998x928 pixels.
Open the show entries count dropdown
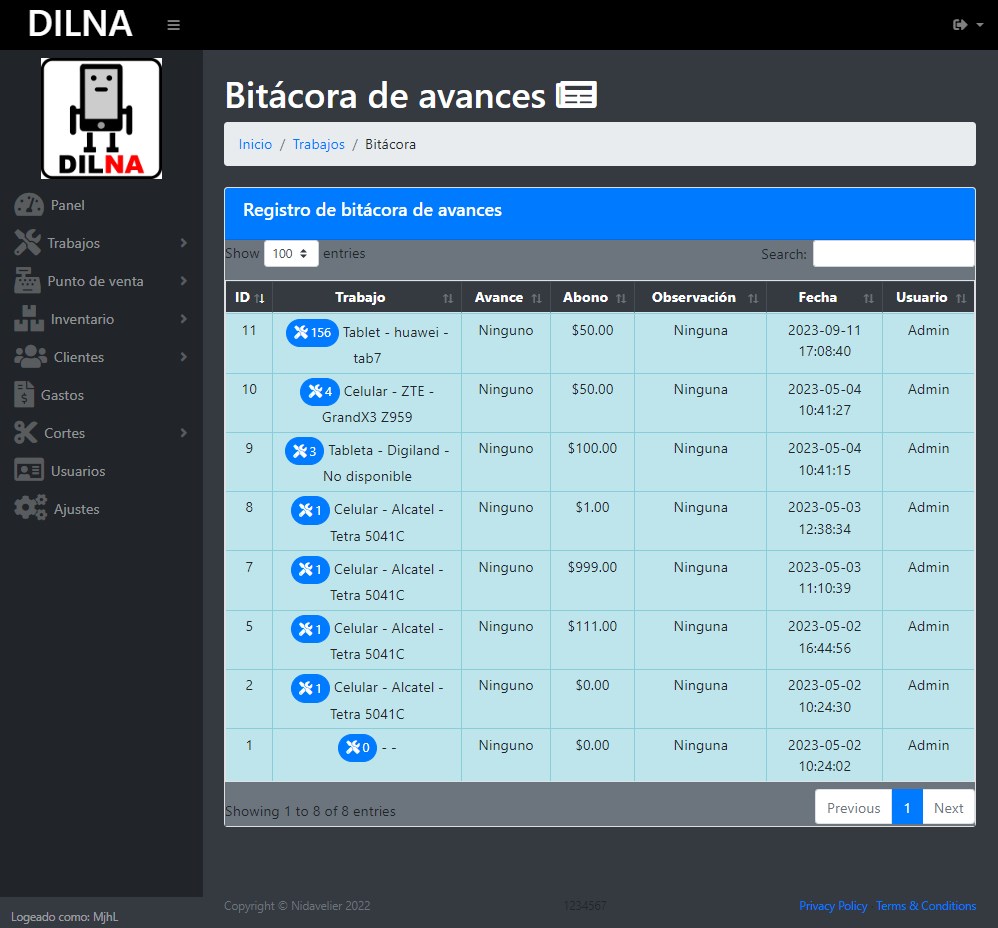291,254
